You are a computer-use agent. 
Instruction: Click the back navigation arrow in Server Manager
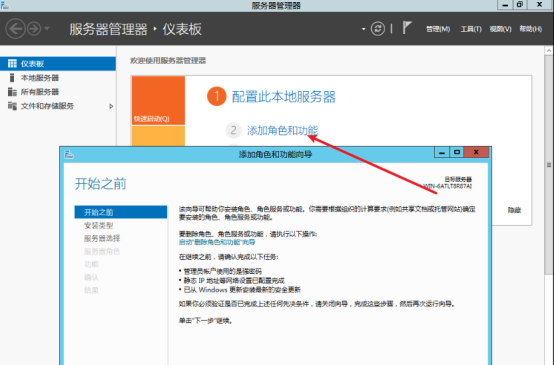(15, 29)
